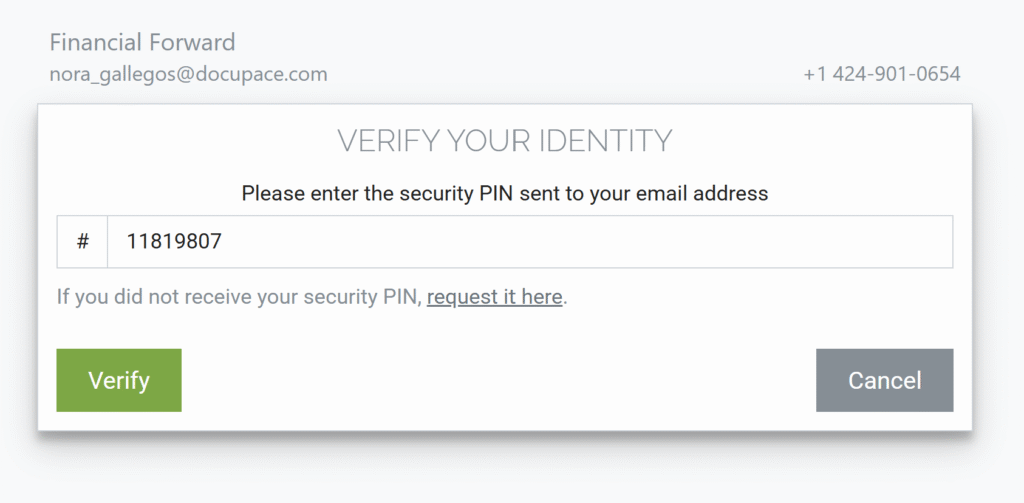This screenshot has height=503, width=1024.
Task: Click empty right end of PIN field
Action: pyautogui.click(x=880, y=242)
